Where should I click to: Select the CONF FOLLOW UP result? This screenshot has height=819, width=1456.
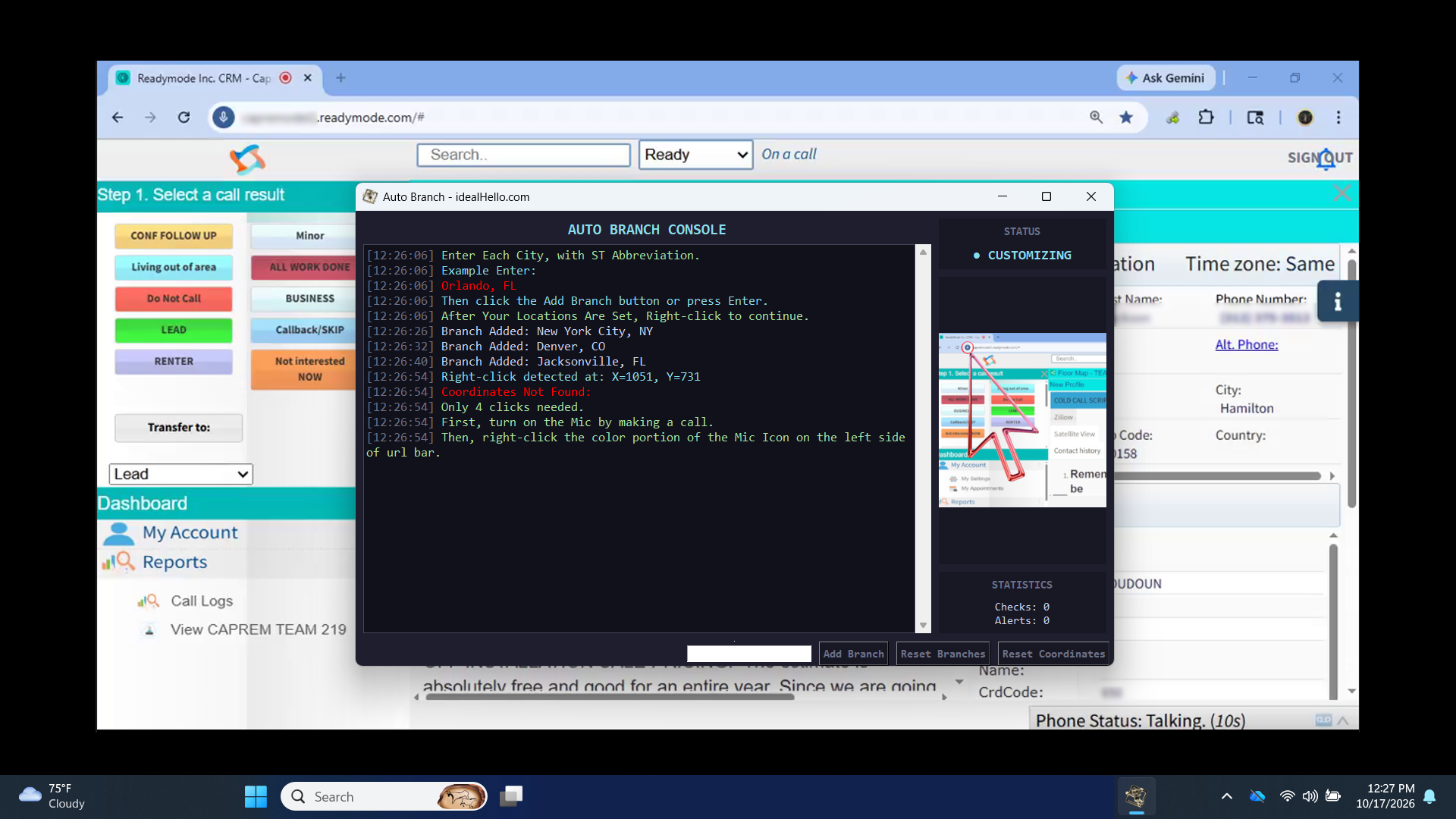click(174, 236)
